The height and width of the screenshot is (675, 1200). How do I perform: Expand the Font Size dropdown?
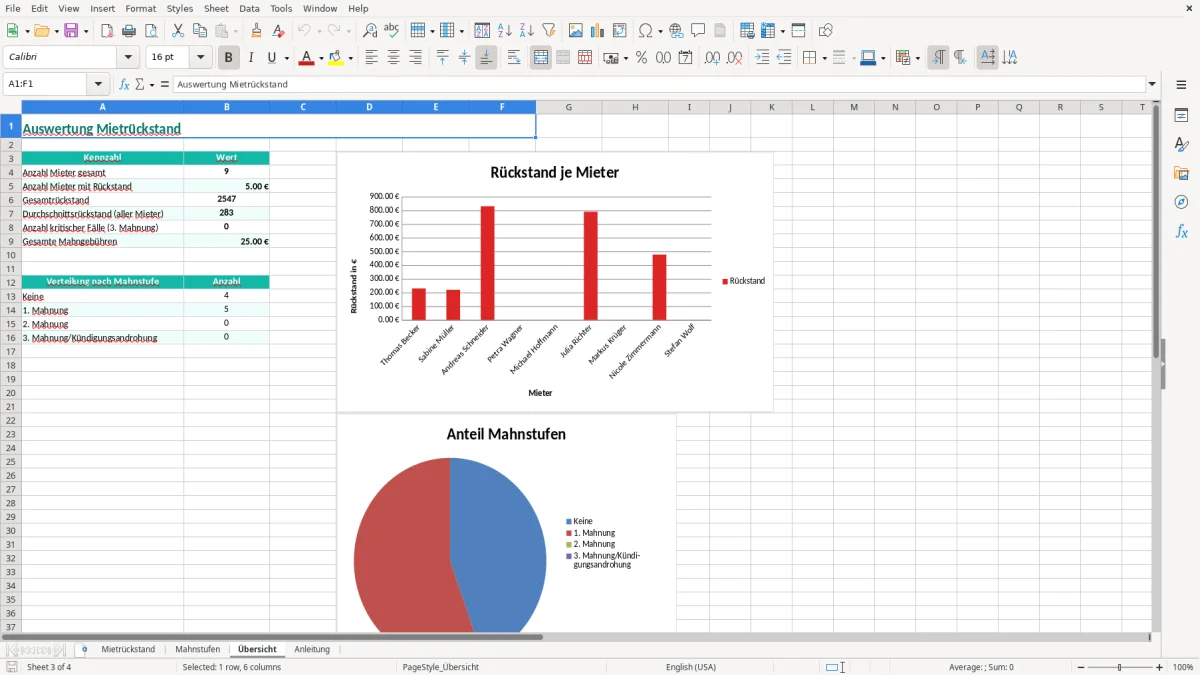click(200, 58)
